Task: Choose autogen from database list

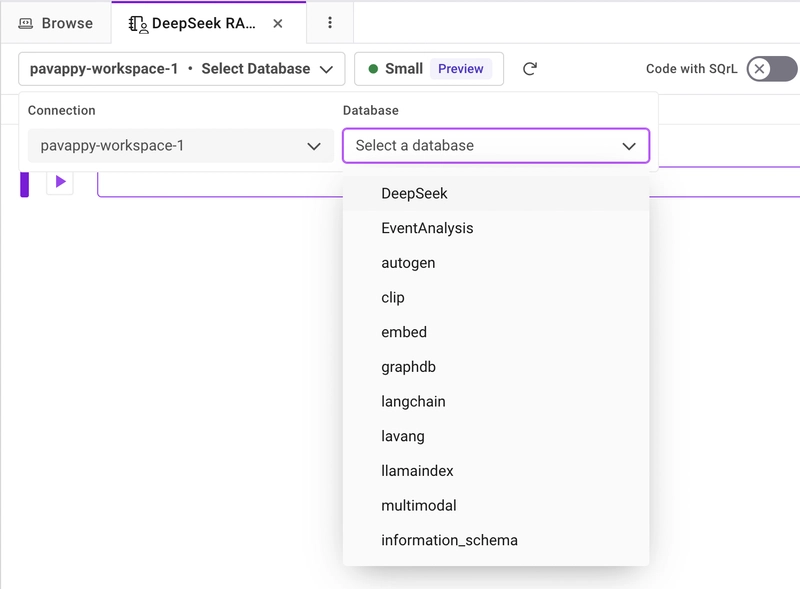Action: [x=496, y=263]
